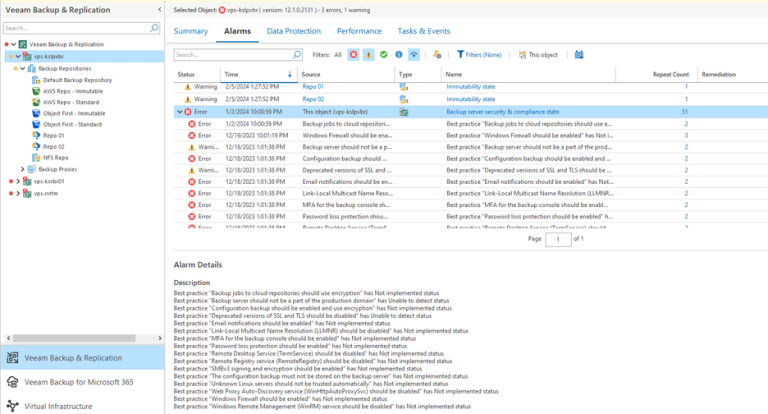Click the page number input field

pyautogui.click(x=558, y=240)
